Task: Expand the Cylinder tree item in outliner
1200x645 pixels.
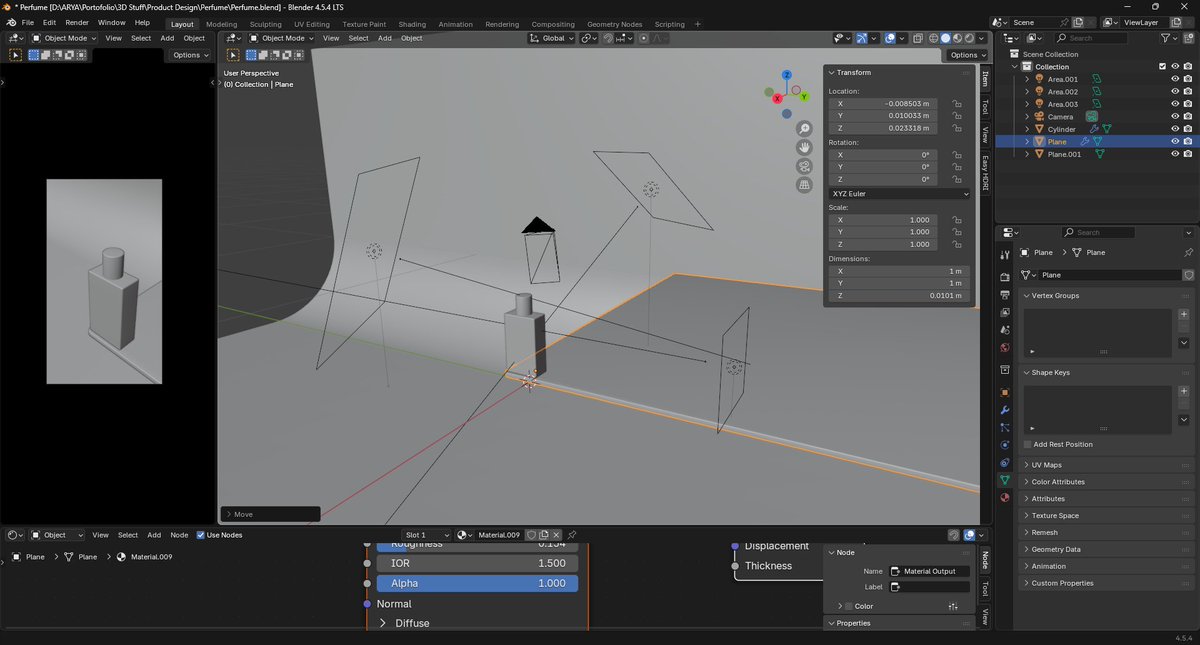Action: [1027, 129]
